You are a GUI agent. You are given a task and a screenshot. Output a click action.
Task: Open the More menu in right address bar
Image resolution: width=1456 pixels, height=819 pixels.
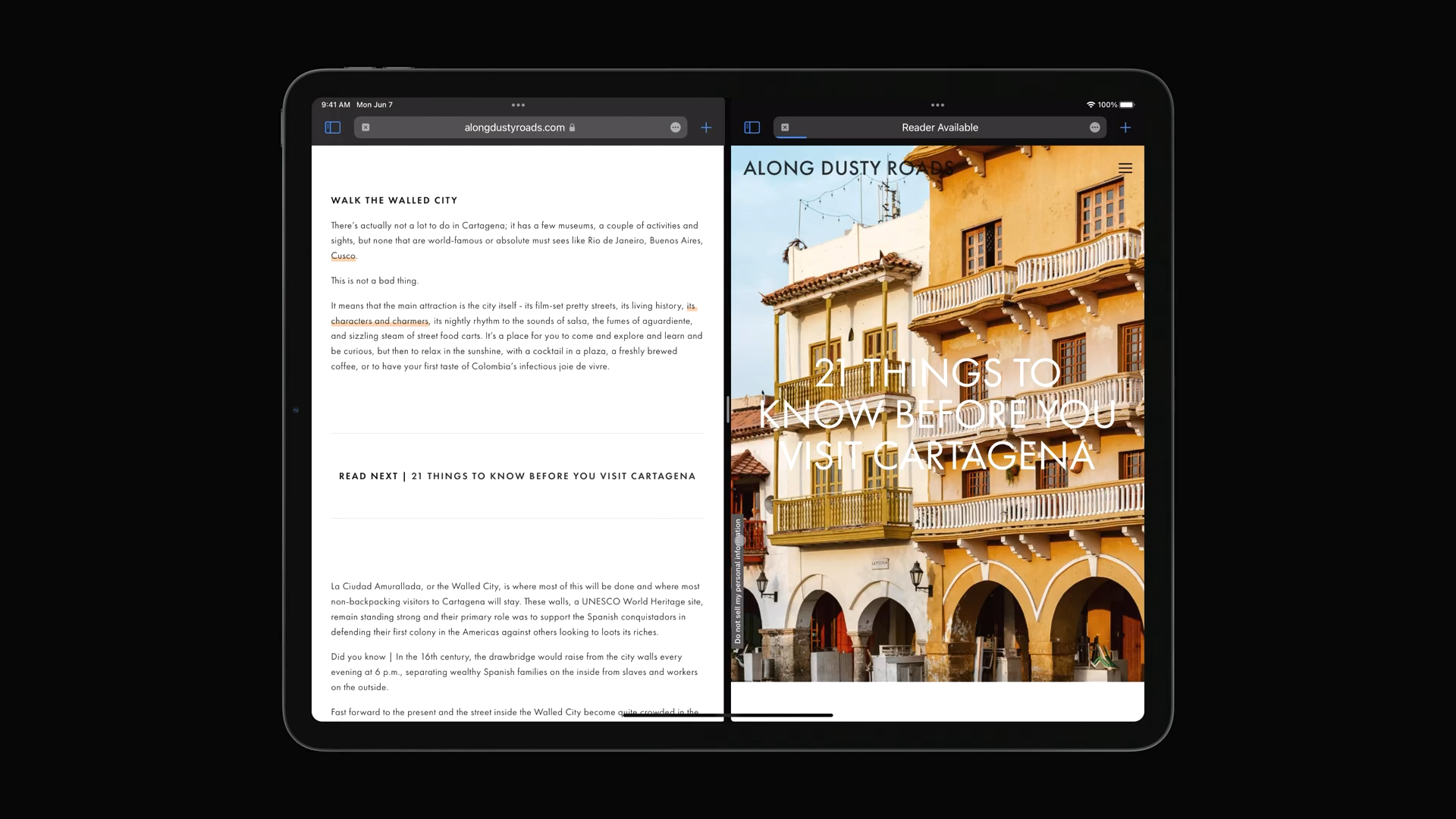(x=1094, y=127)
